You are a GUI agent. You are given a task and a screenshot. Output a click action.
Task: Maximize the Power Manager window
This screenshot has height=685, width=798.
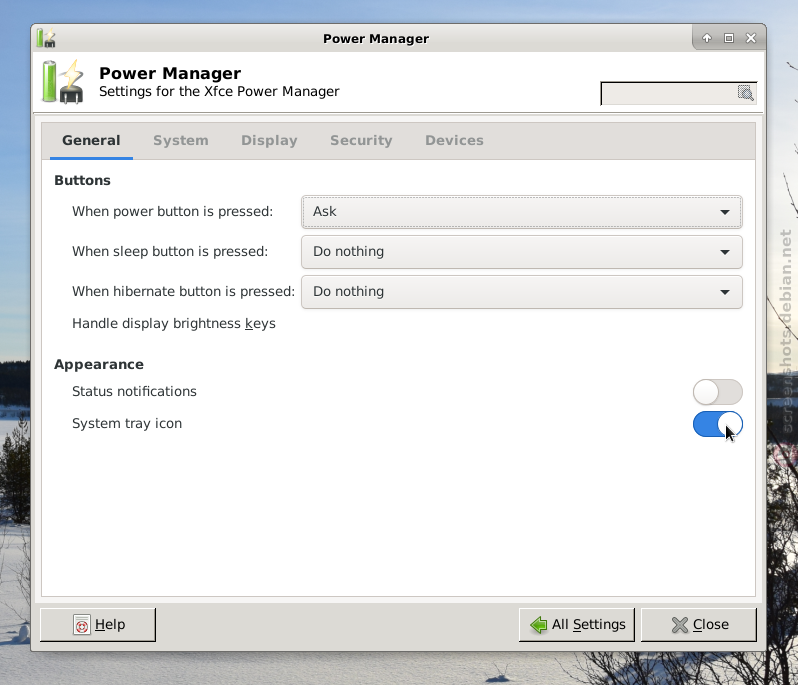click(729, 38)
